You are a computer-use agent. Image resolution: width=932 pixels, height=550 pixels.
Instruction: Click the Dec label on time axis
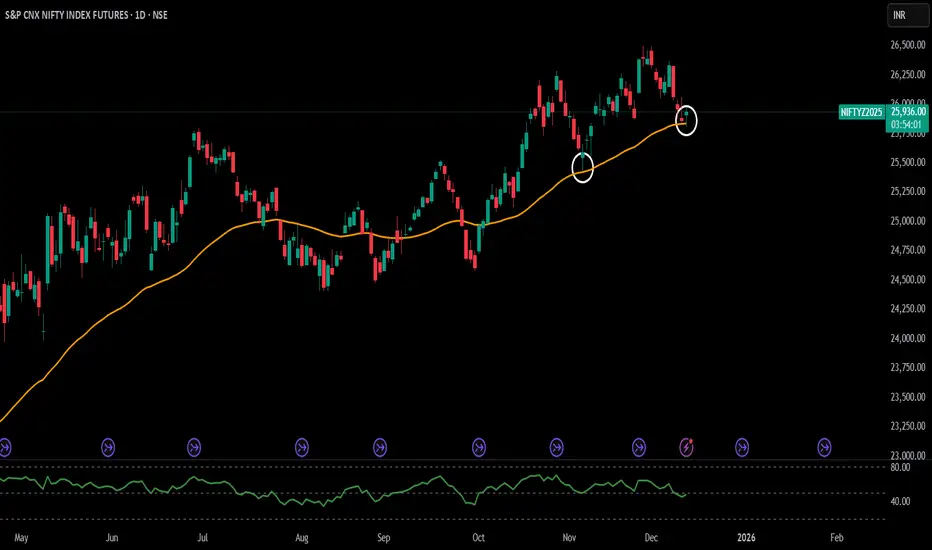(x=651, y=538)
